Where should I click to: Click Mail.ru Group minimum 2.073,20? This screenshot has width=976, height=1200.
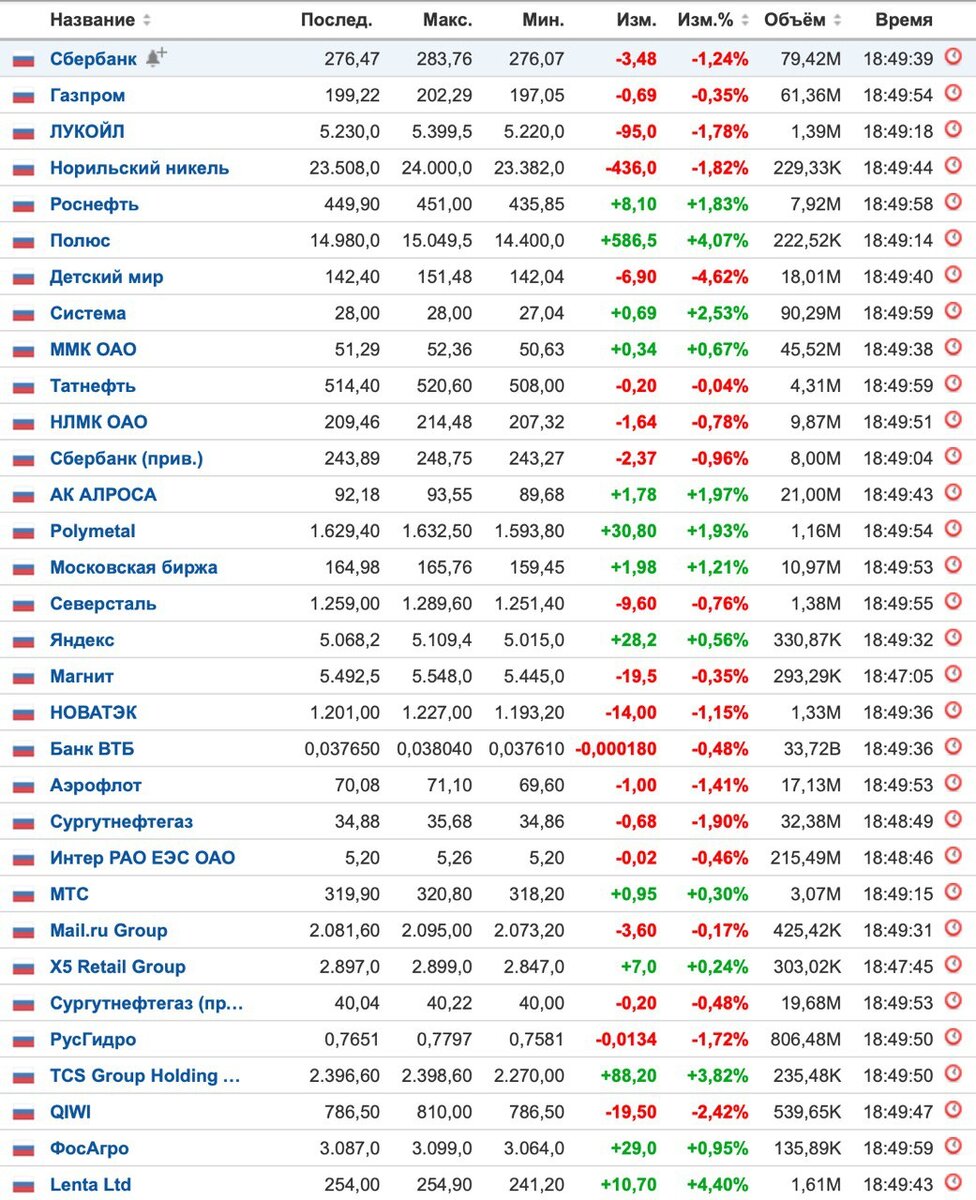click(x=529, y=931)
